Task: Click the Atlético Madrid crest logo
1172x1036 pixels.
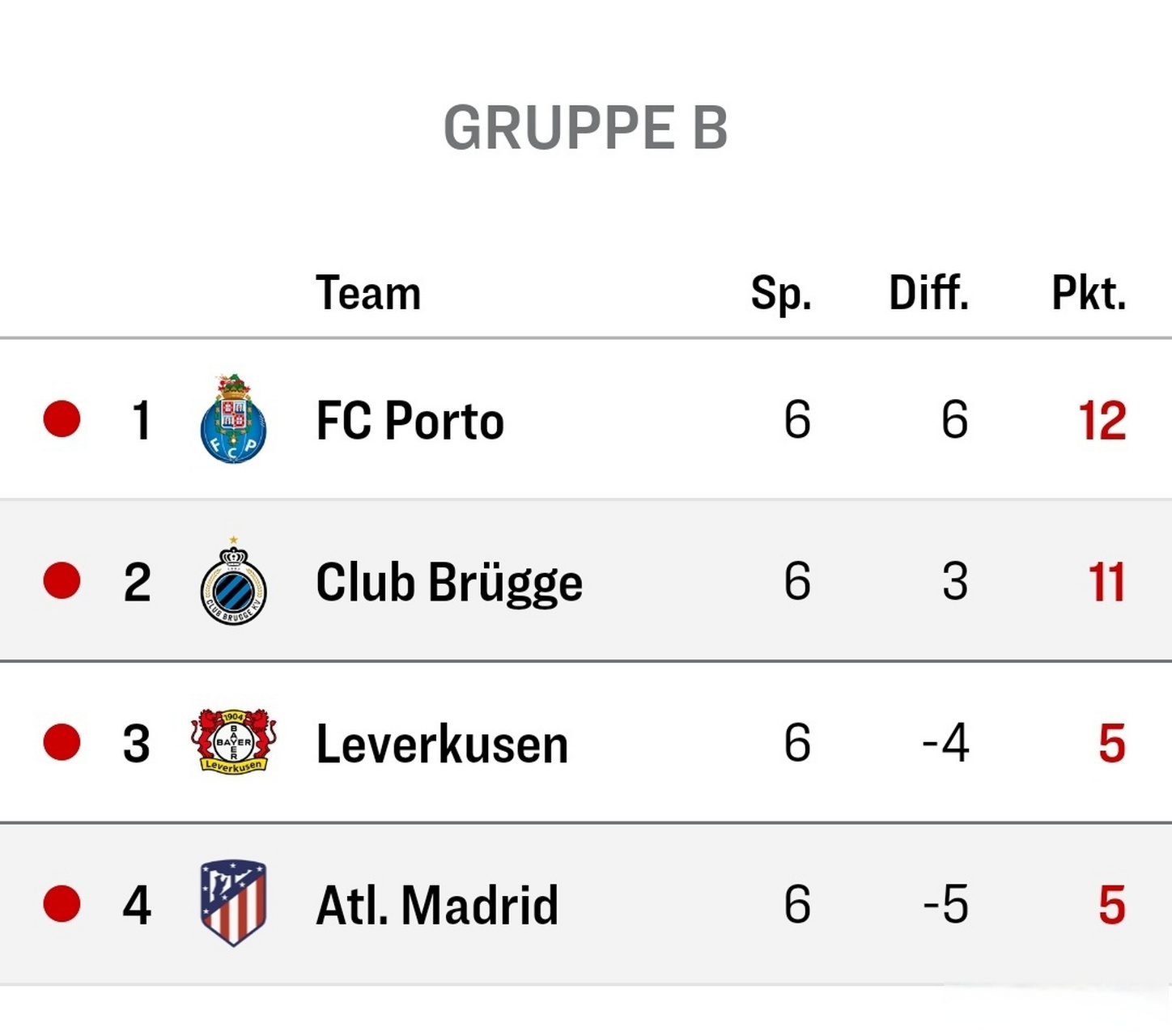Action: 233,902
